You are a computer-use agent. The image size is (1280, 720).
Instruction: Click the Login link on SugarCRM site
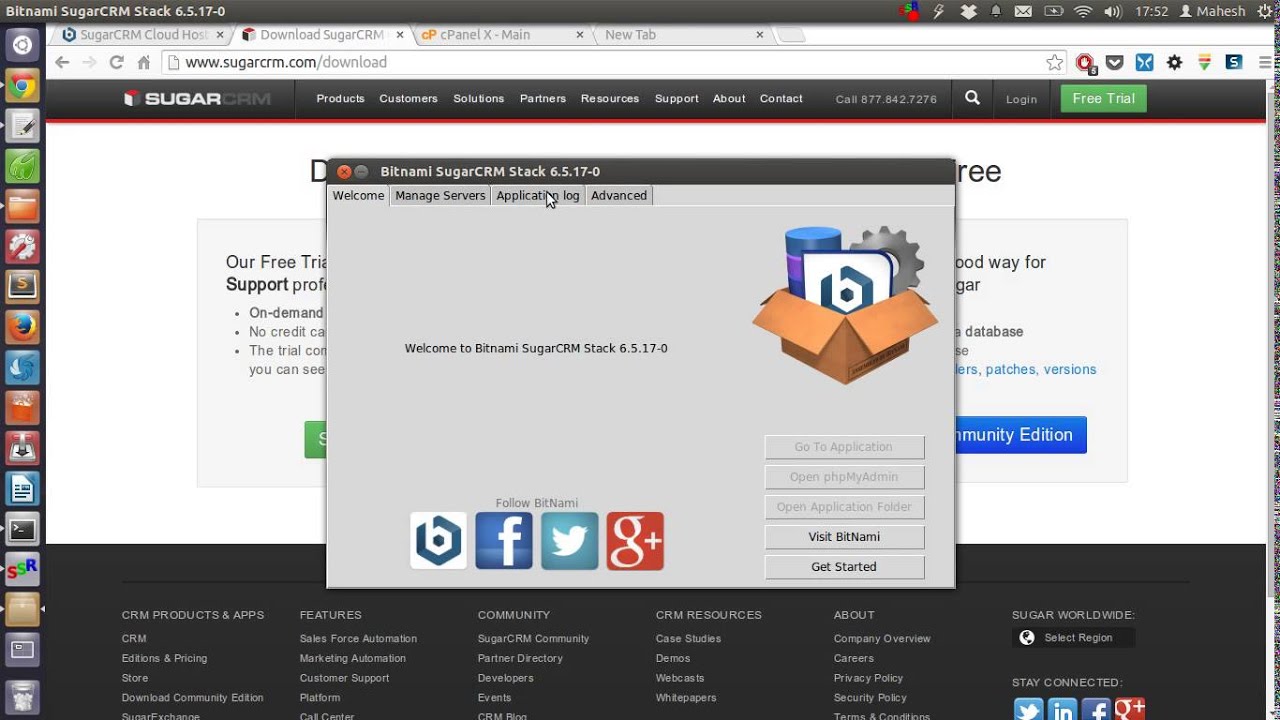[x=1021, y=99]
